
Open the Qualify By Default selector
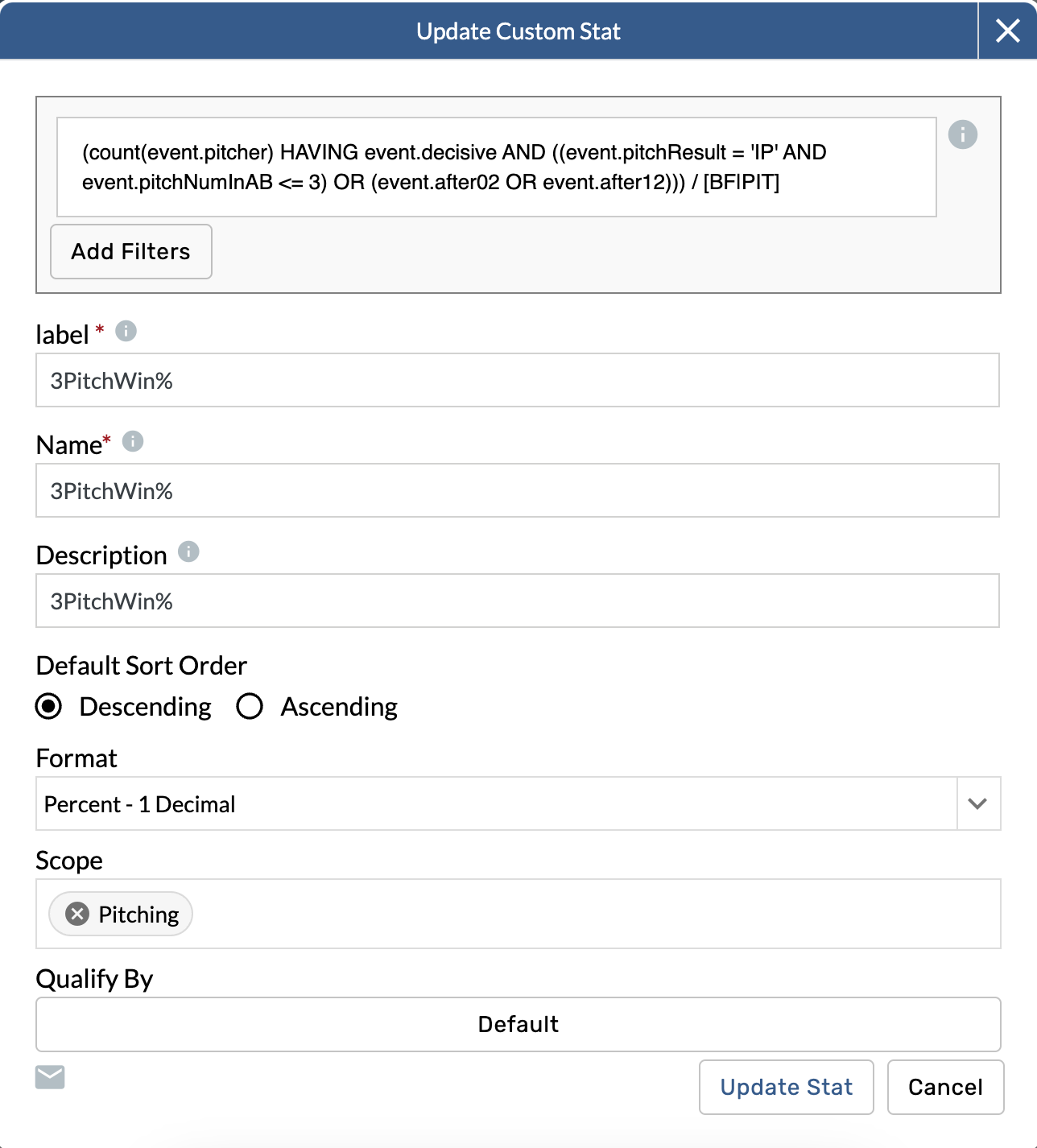click(x=518, y=1024)
